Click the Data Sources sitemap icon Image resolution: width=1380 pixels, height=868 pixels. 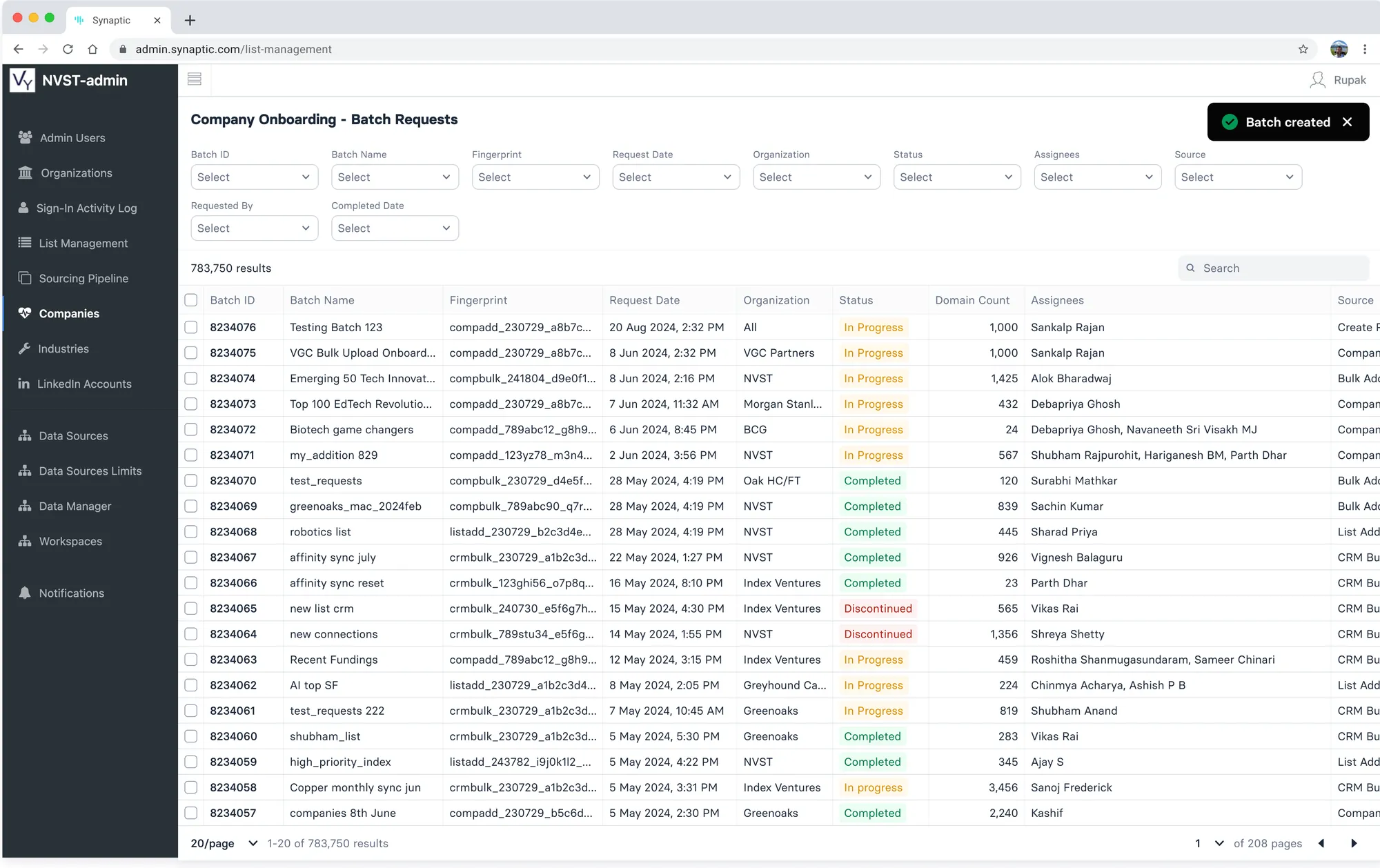[25, 435]
